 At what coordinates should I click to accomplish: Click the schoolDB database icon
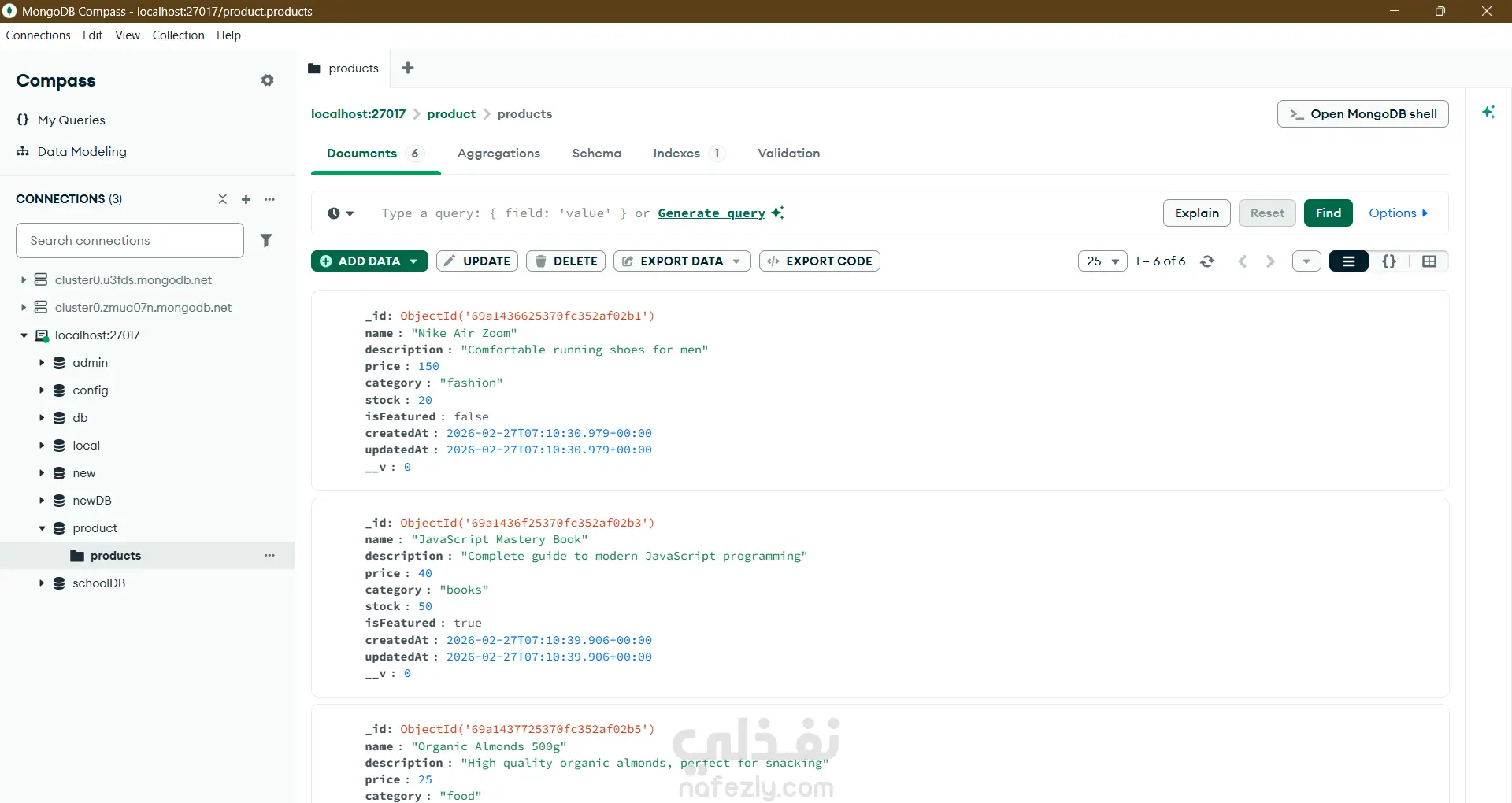(x=59, y=583)
